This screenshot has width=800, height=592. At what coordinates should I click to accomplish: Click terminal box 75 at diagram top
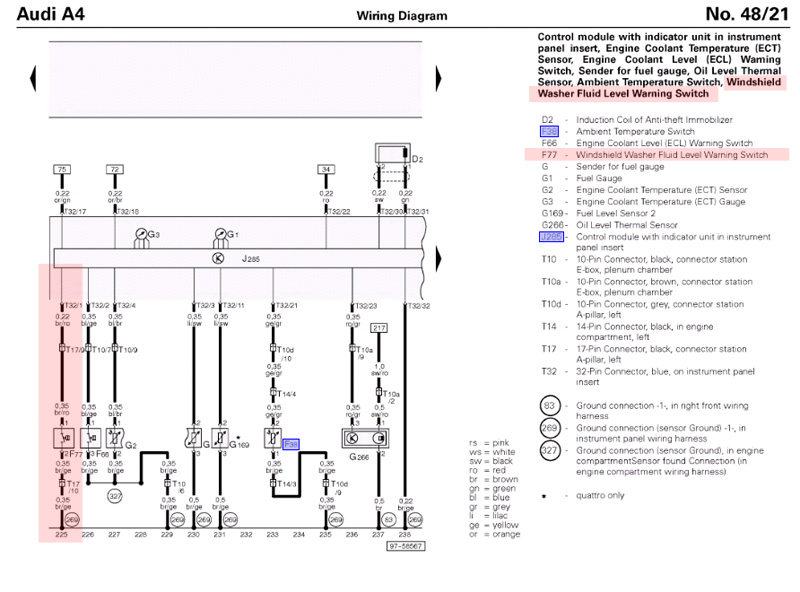pyautogui.click(x=62, y=170)
